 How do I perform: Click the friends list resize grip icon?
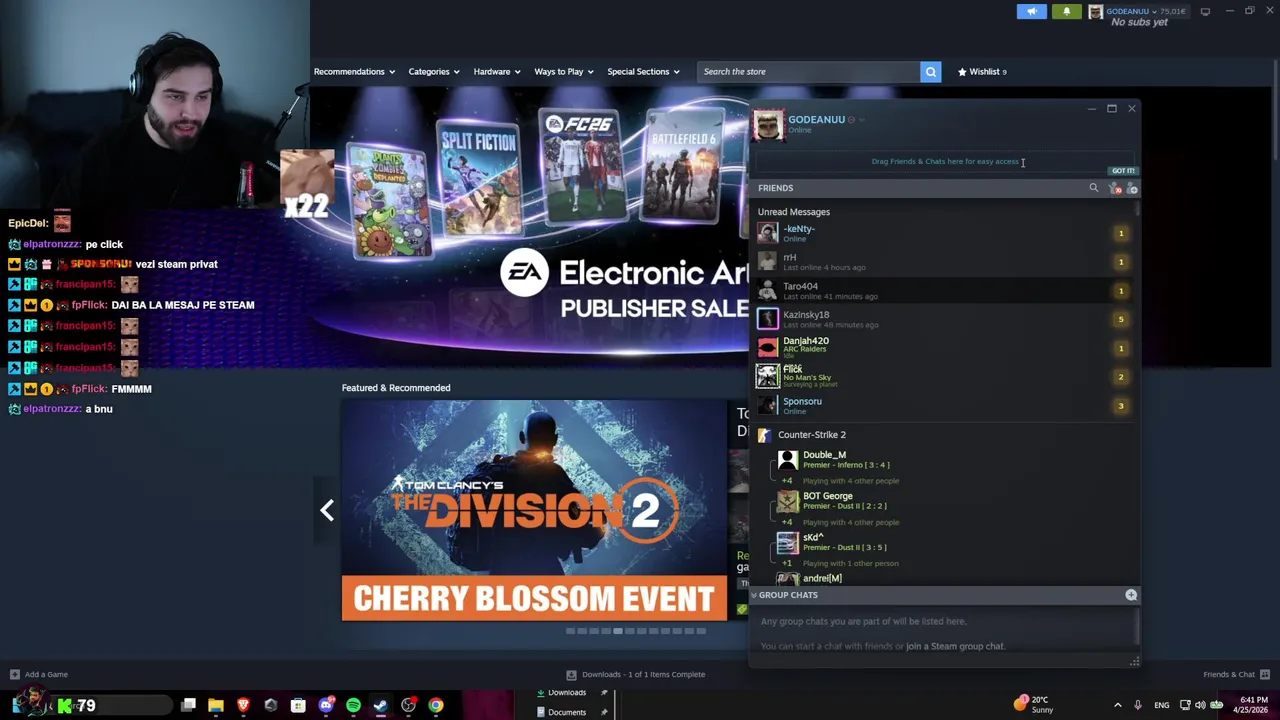(1134, 662)
